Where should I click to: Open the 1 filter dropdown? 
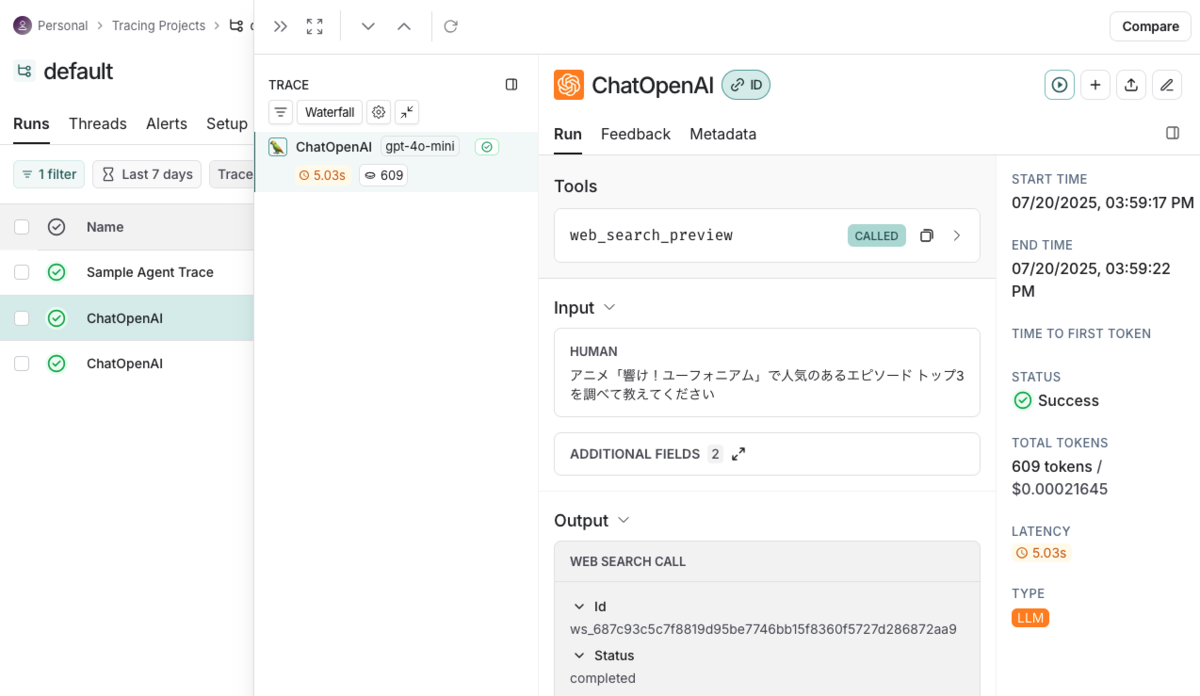[49, 174]
